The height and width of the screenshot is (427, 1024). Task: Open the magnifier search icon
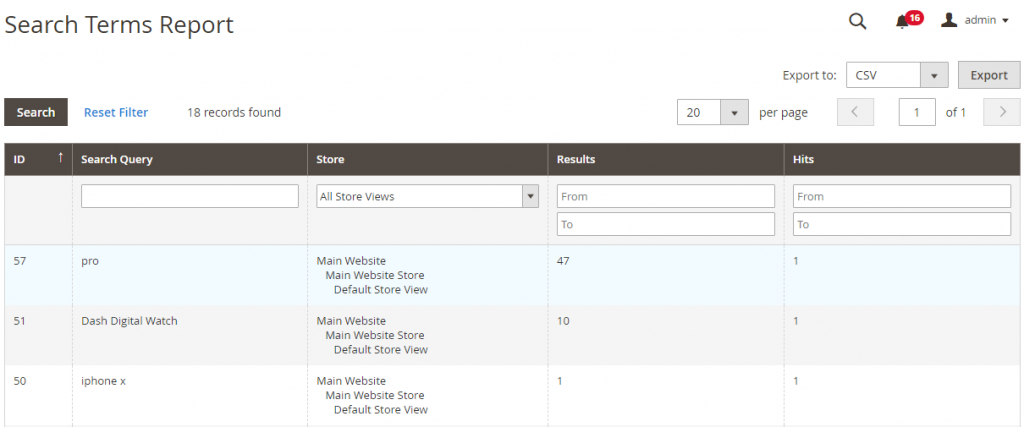[x=857, y=21]
